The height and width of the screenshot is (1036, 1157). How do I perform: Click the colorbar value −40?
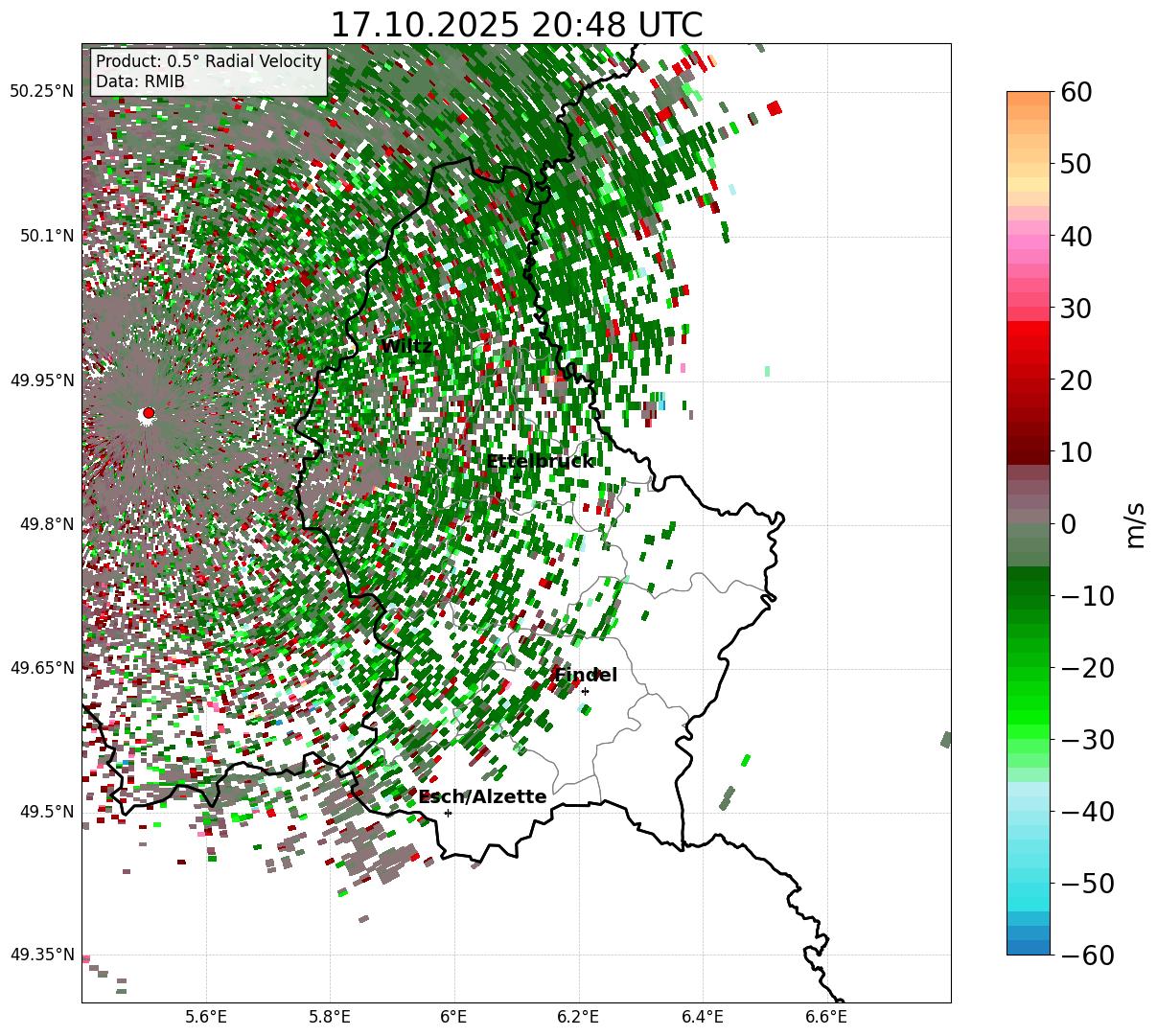(1087, 811)
